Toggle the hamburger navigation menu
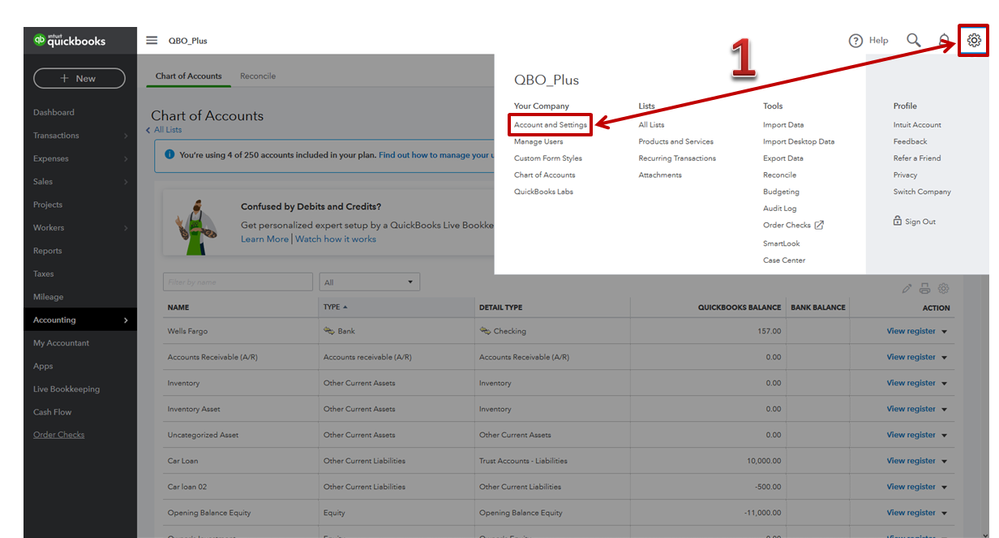This screenshot has width=999, height=538. 152,40
